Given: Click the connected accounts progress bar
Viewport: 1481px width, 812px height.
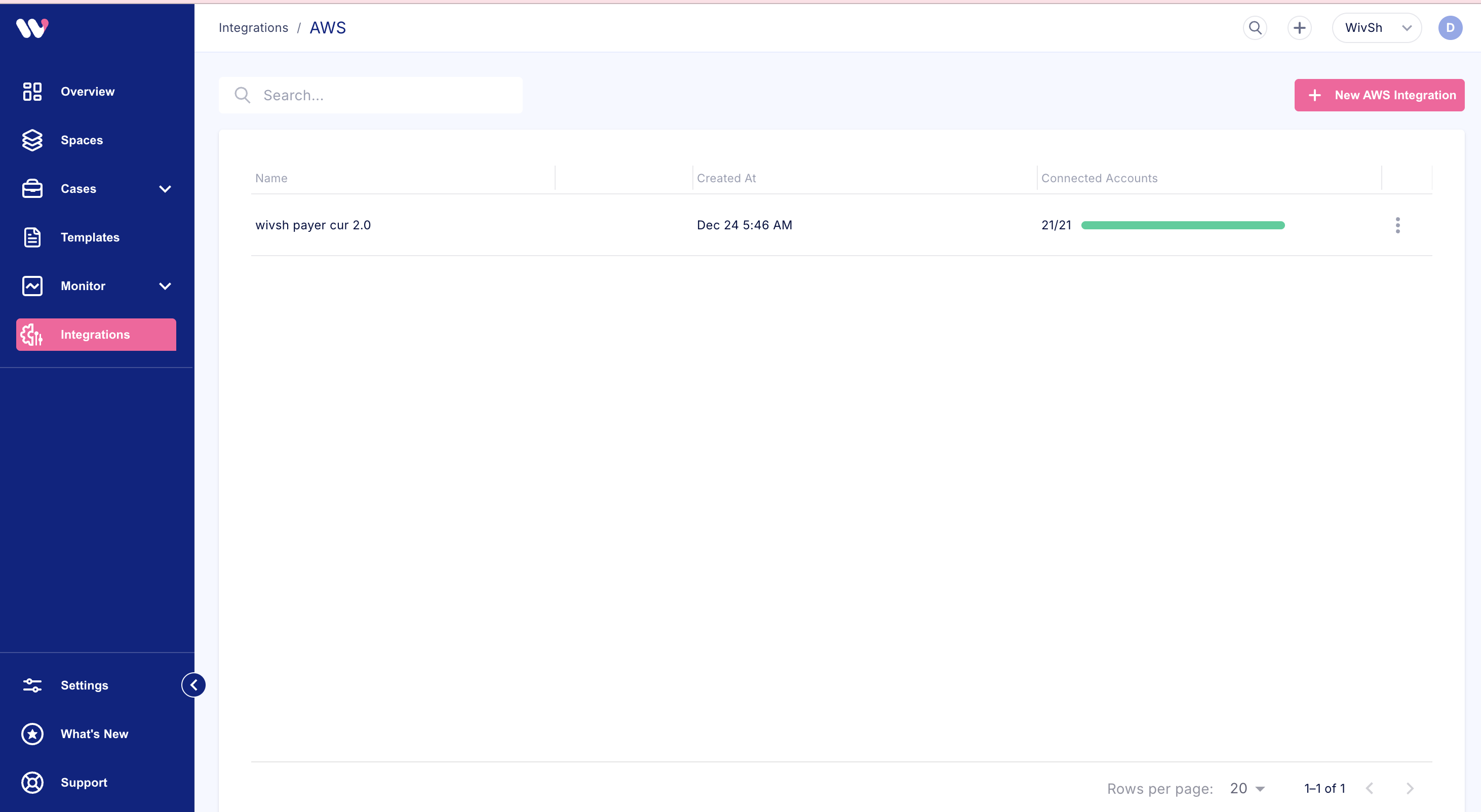Looking at the screenshot, I should pyautogui.click(x=1183, y=225).
